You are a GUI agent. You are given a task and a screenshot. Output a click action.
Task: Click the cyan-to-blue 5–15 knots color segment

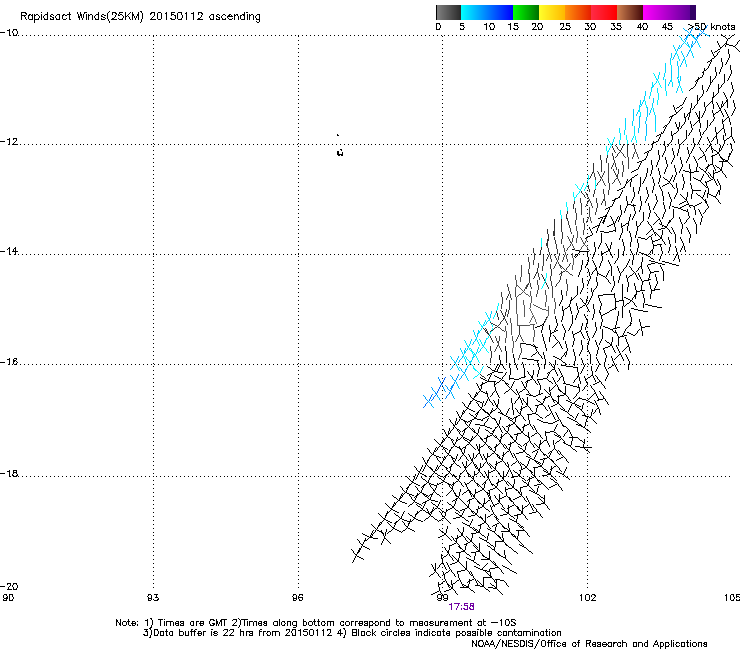coord(487,12)
